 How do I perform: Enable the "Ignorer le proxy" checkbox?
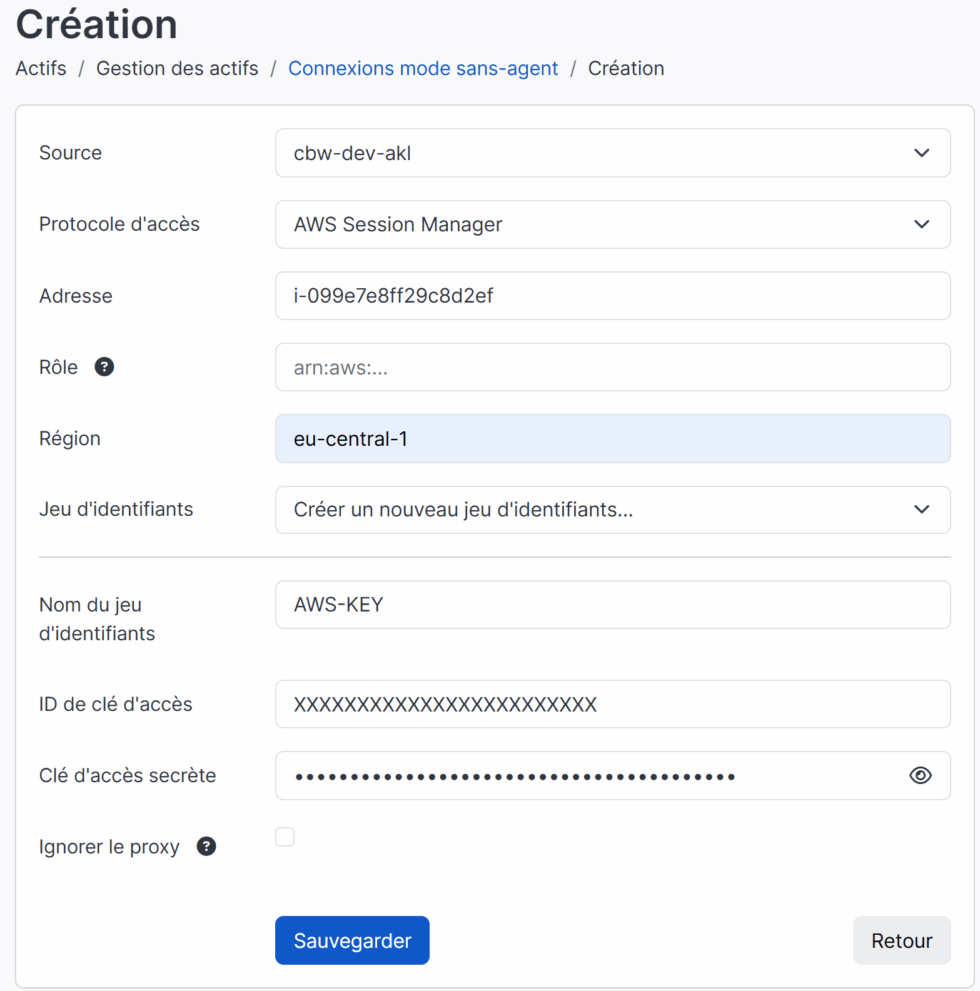[284, 837]
